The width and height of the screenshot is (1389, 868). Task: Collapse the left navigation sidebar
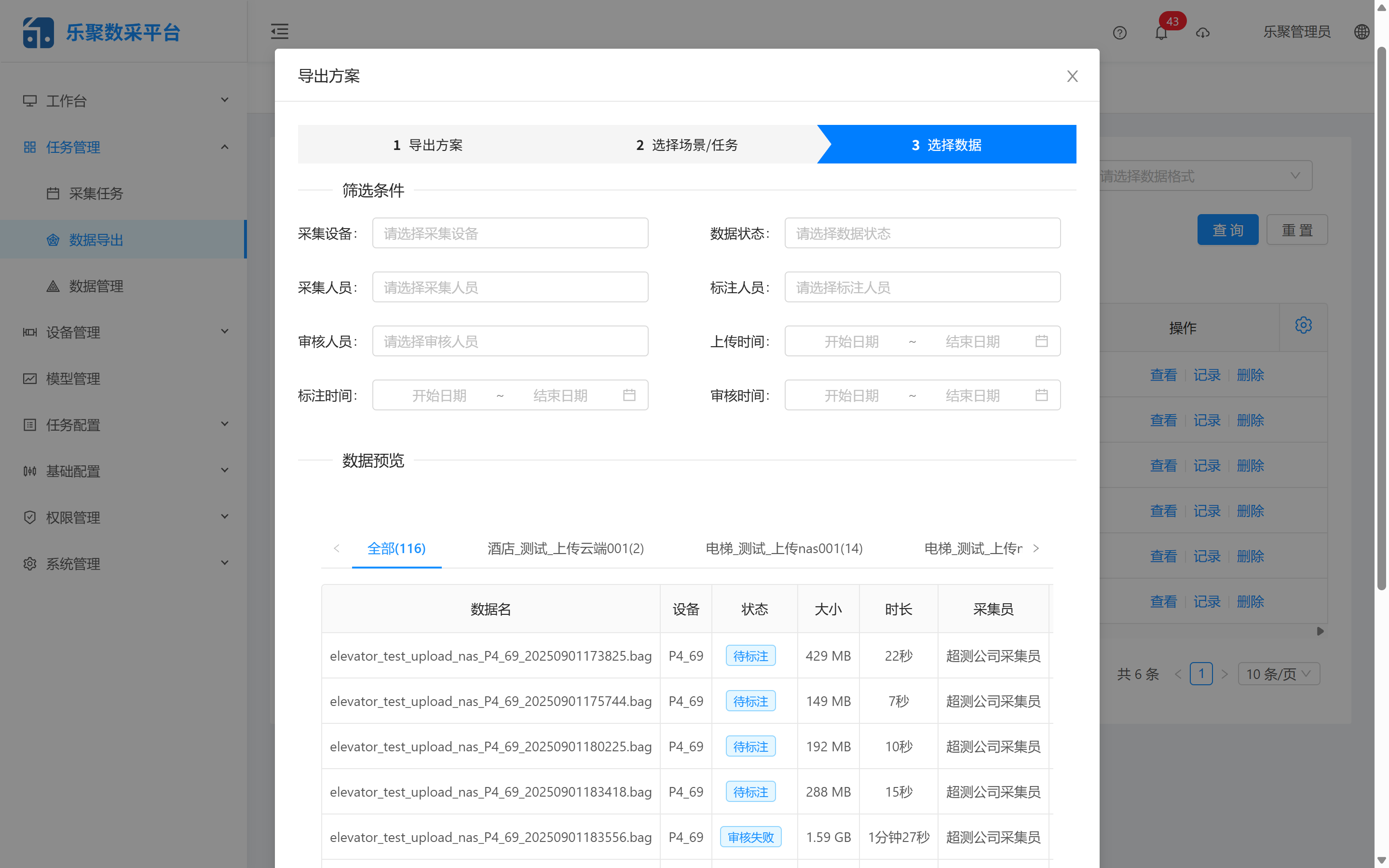pos(280,31)
